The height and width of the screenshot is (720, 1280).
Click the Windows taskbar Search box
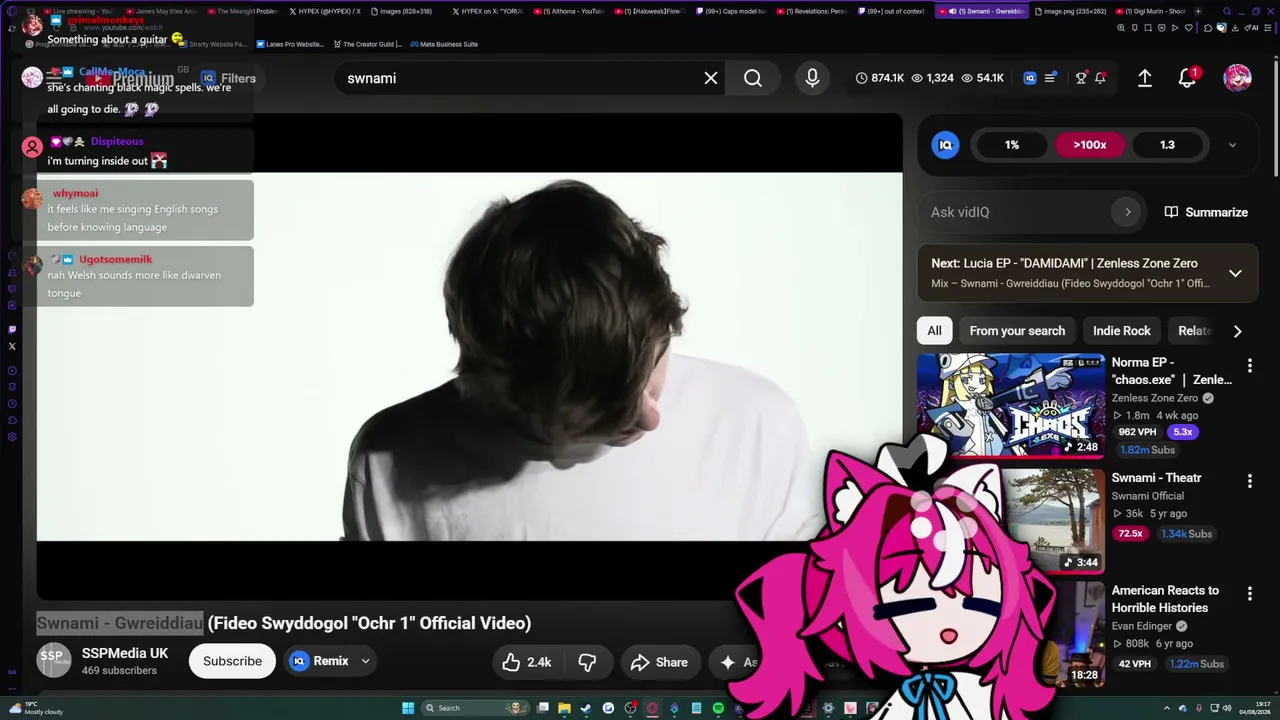click(474, 708)
